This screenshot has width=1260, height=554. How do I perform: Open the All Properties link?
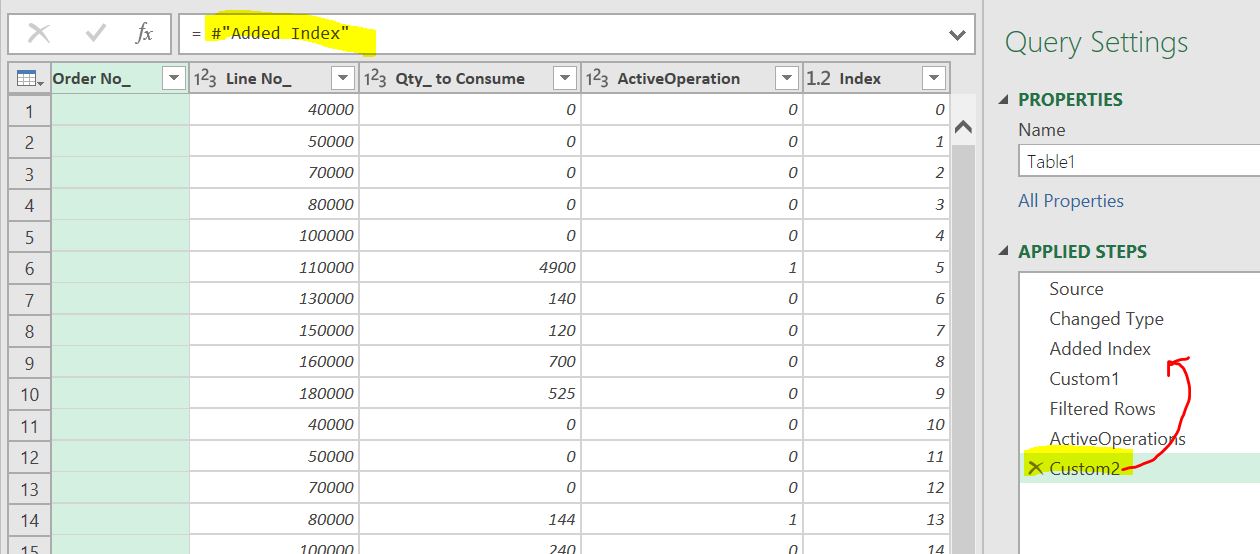point(1071,201)
